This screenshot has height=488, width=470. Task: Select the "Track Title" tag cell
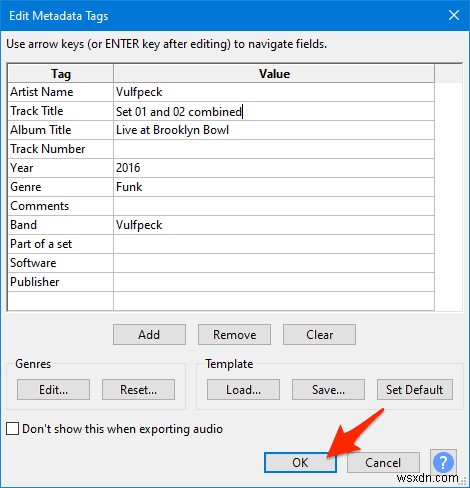[60, 111]
